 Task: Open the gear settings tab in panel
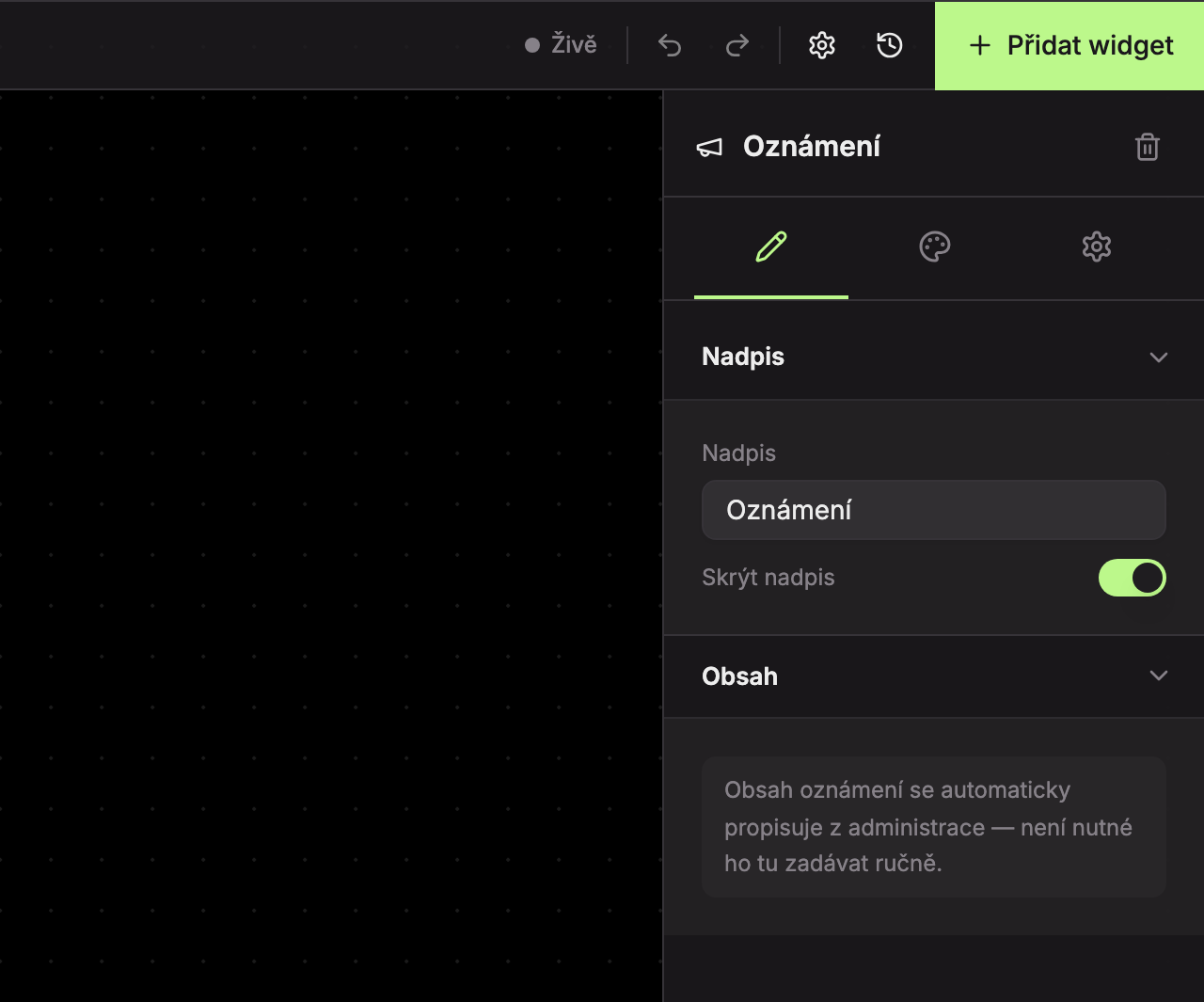[x=1097, y=247]
